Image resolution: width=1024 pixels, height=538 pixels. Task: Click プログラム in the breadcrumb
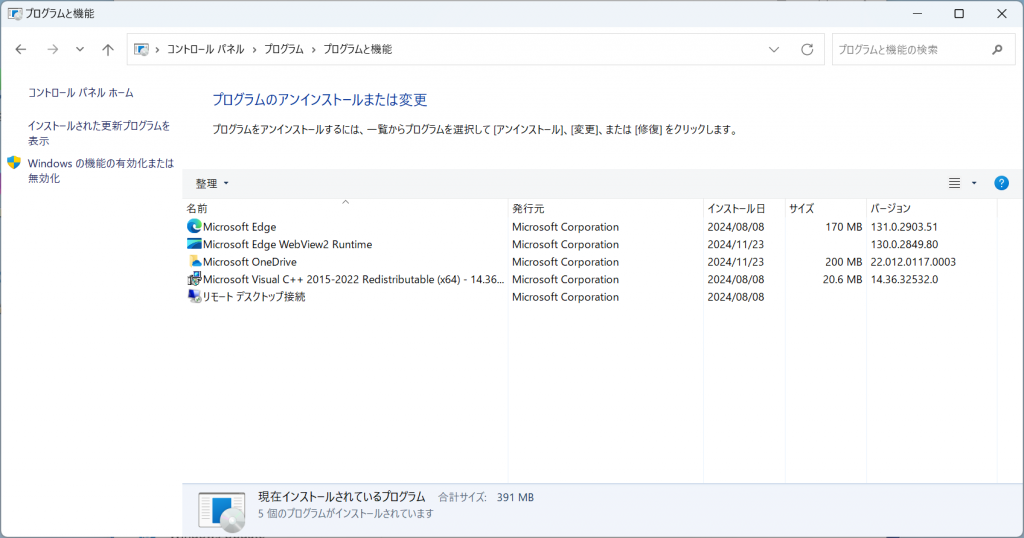pos(284,49)
